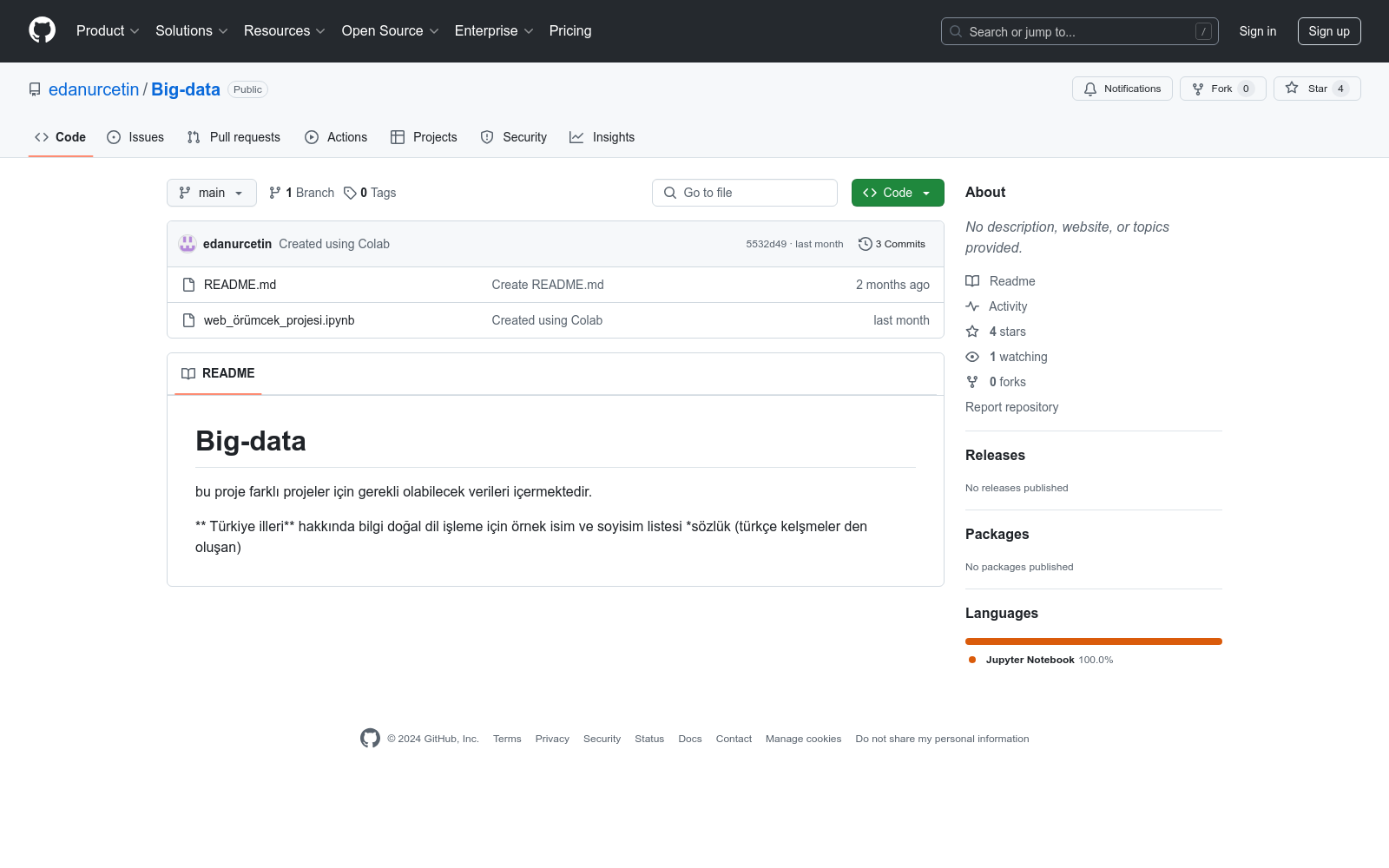The image size is (1389, 868).
Task: Open the Big-data repository title link
Action: 186,89
